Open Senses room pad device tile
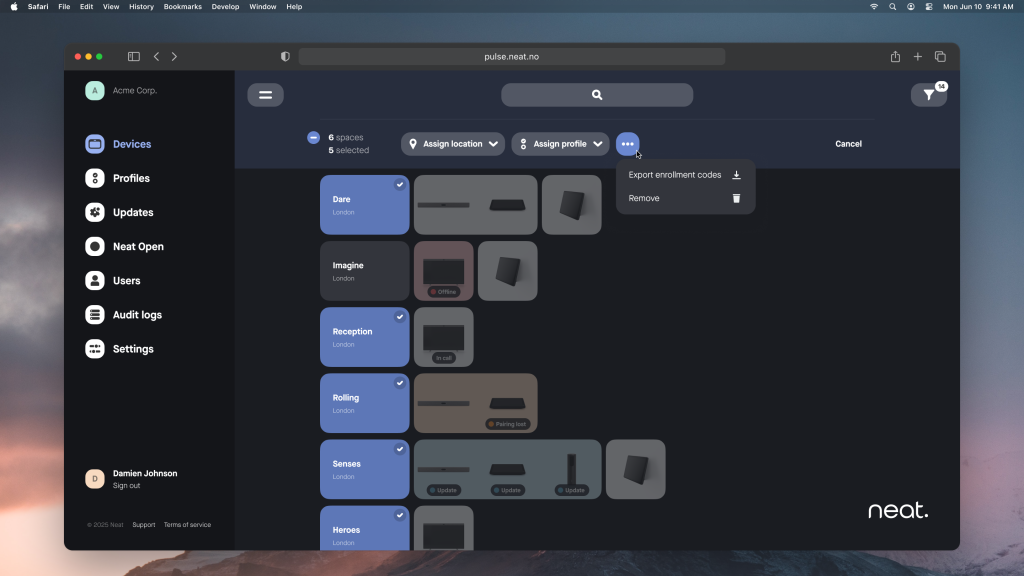 coord(635,470)
